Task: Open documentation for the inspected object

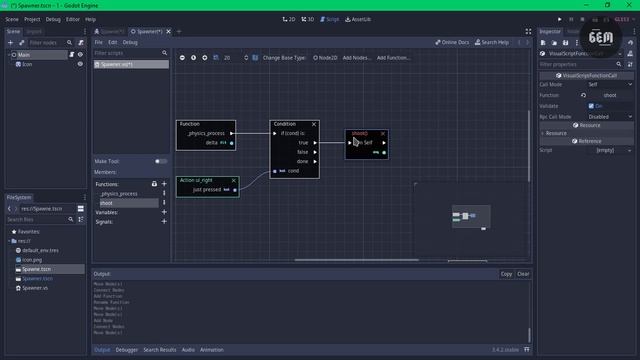Action: (630, 53)
